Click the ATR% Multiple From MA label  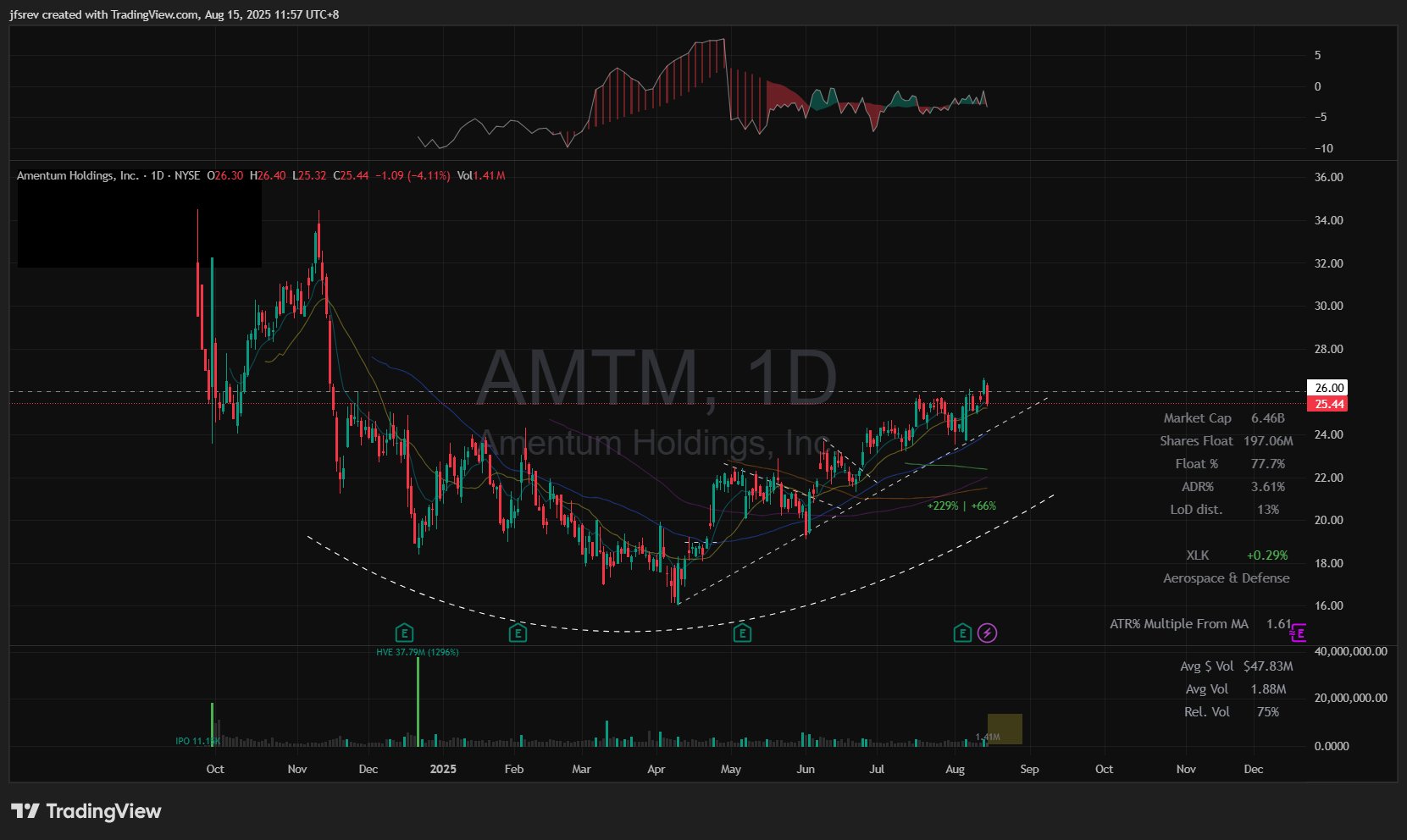(x=1179, y=624)
